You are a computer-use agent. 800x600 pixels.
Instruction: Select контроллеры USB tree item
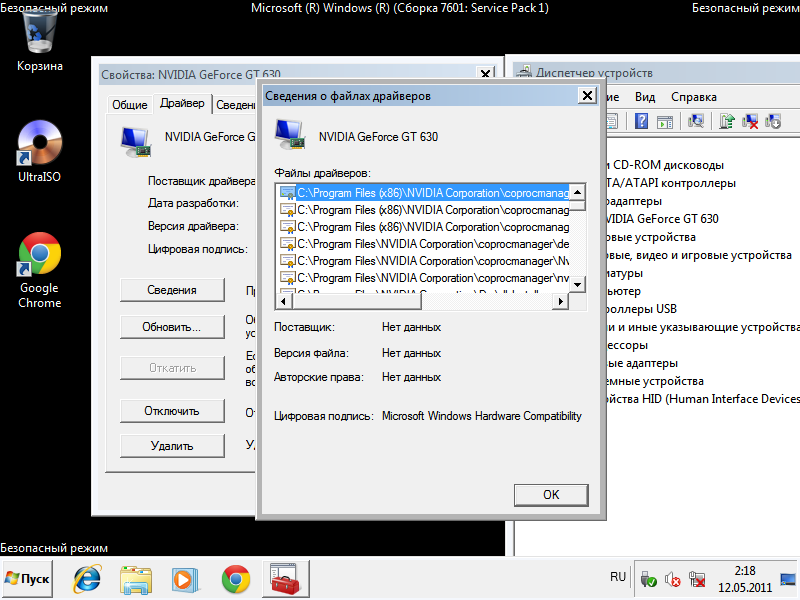coord(642,309)
